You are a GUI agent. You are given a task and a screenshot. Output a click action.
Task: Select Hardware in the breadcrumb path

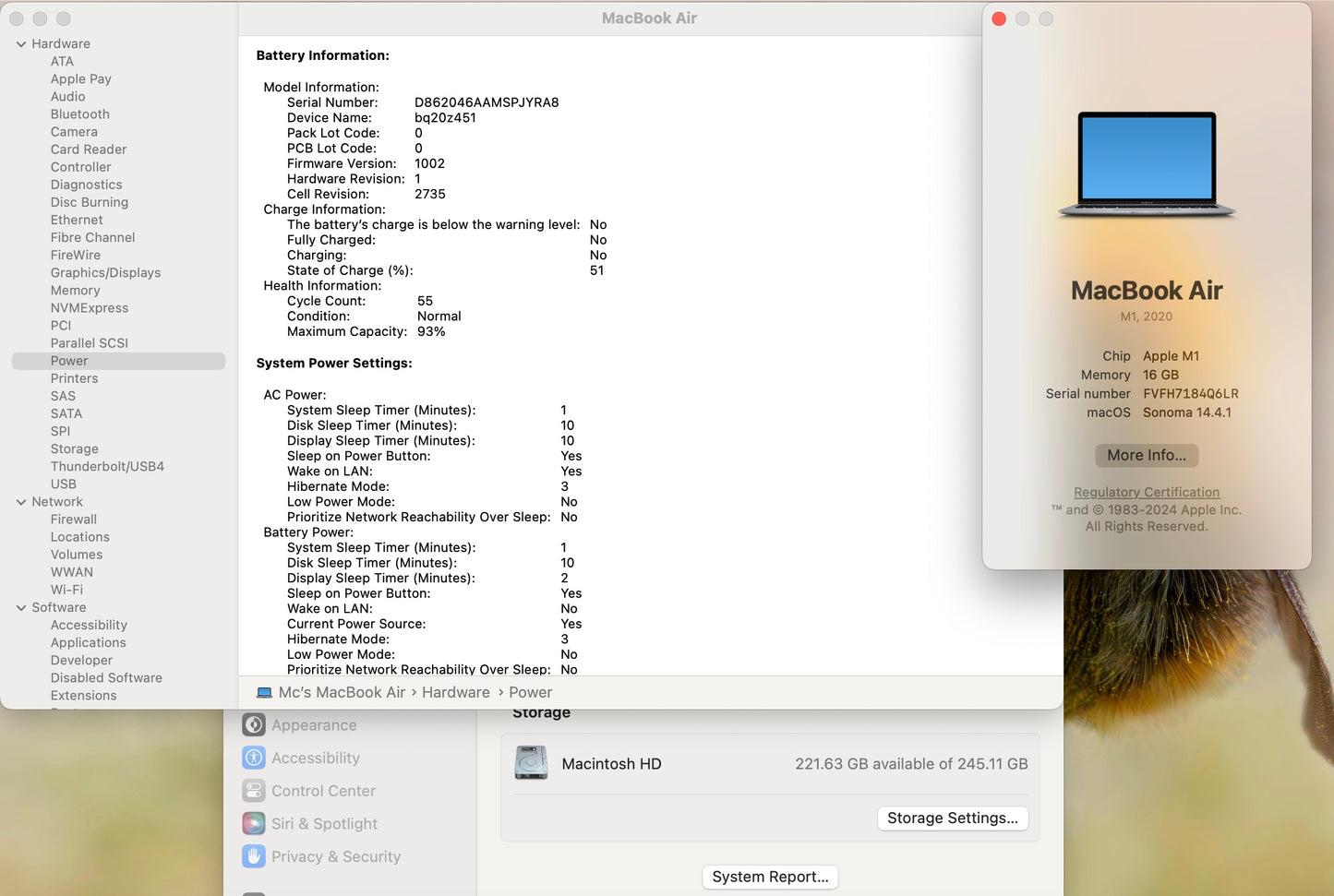(x=455, y=692)
